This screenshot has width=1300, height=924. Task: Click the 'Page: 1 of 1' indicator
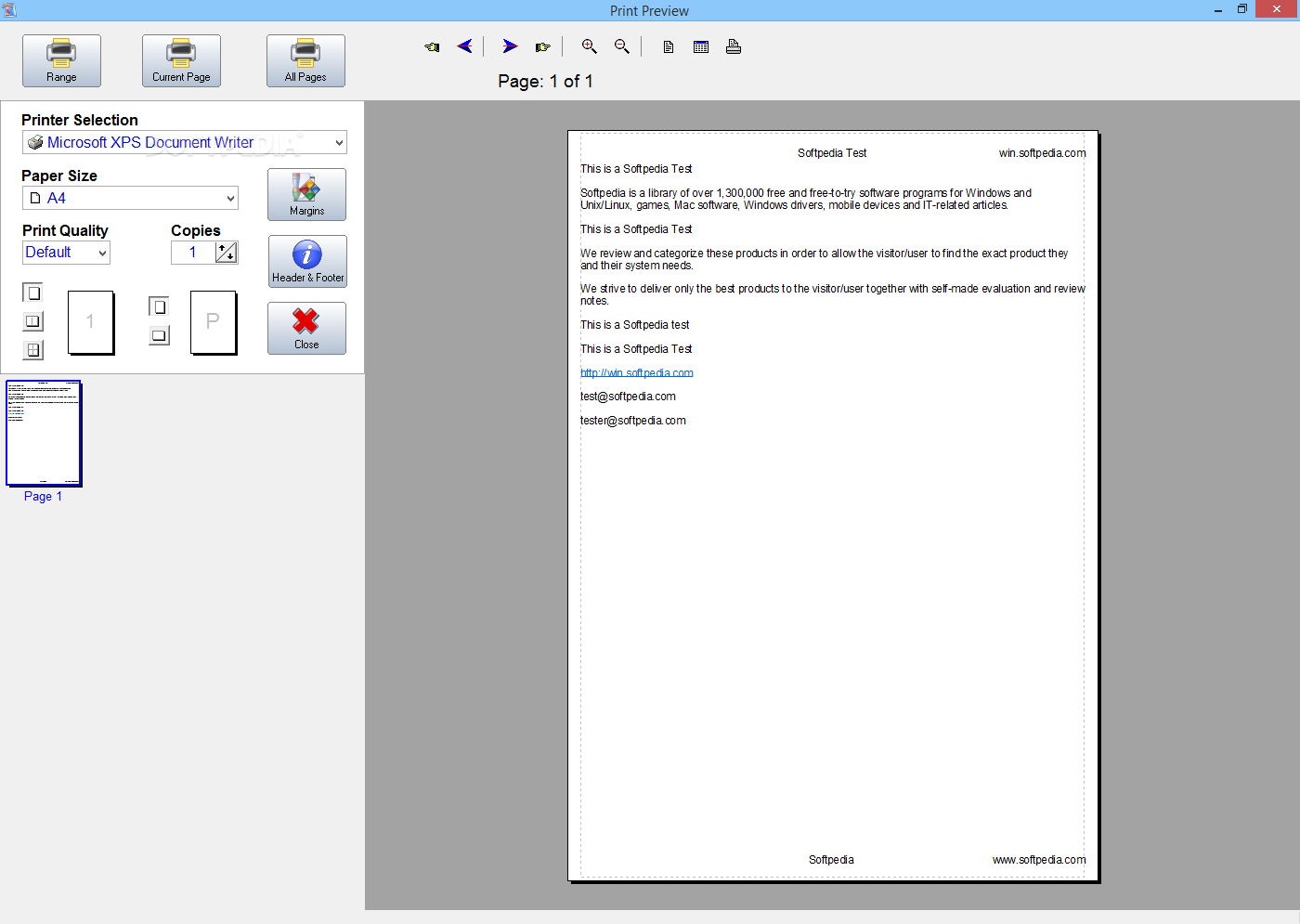(545, 81)
